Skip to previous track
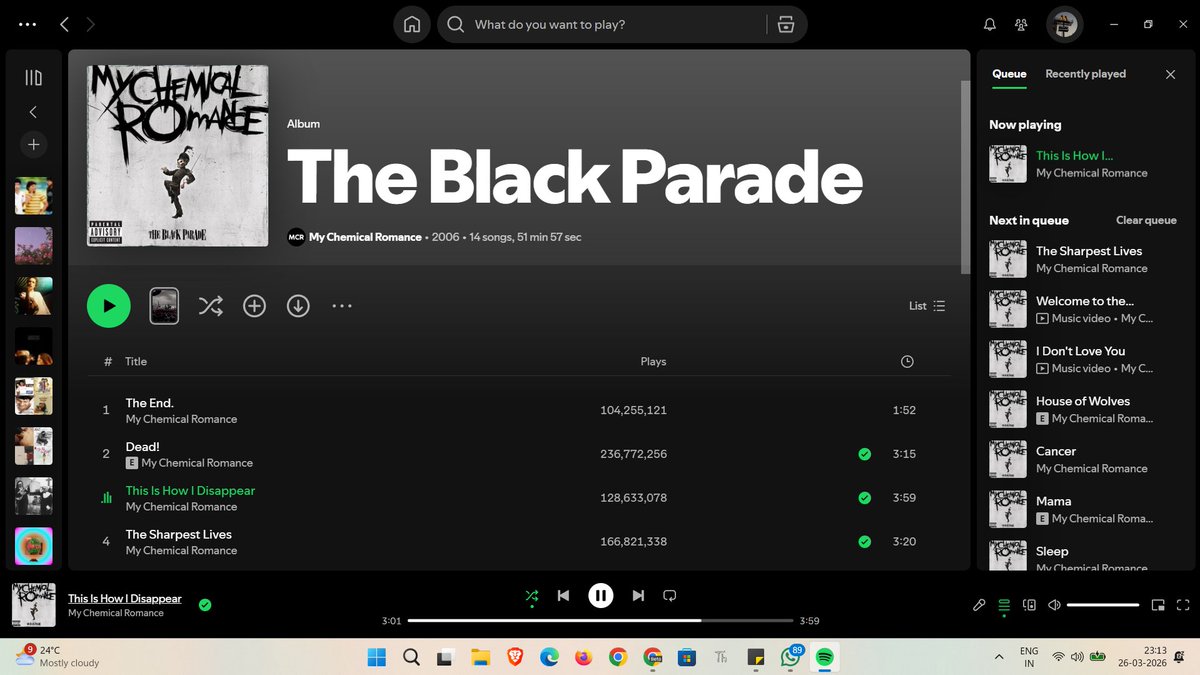 pyautogui.click(x=563, y=596)
